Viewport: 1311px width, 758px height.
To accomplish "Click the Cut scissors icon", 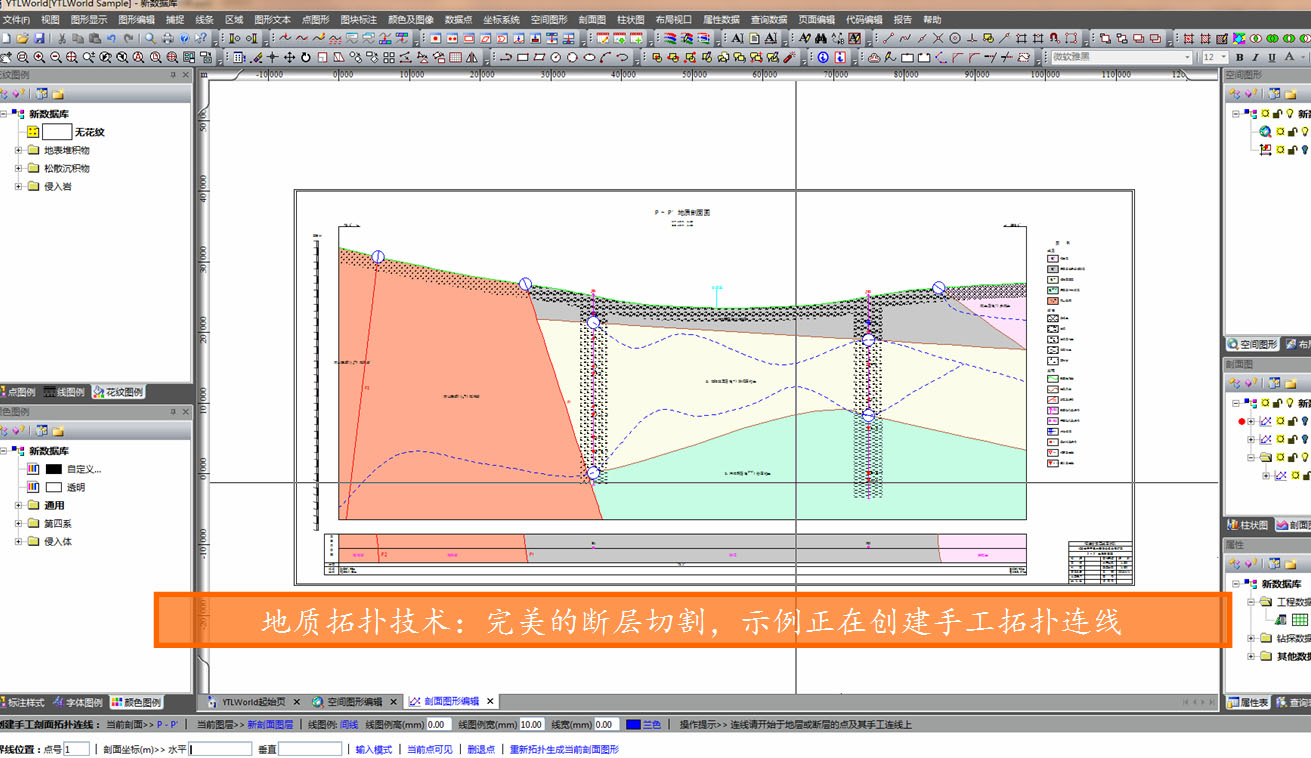I will 61,38.
